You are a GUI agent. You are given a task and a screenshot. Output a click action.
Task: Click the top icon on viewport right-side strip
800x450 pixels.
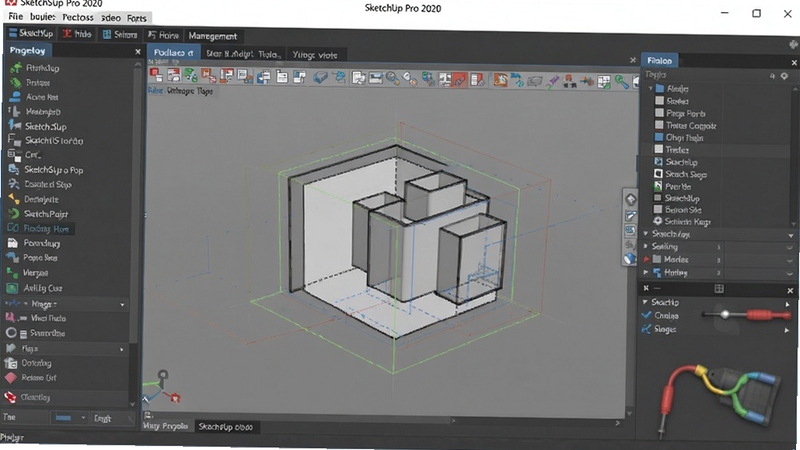click(x=631, y=199)
